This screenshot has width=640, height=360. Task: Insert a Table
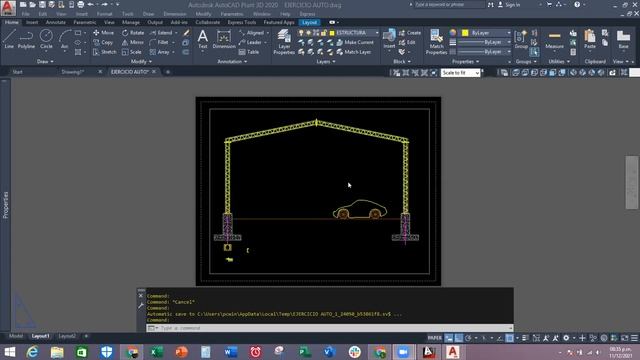(x=249, y=52)
